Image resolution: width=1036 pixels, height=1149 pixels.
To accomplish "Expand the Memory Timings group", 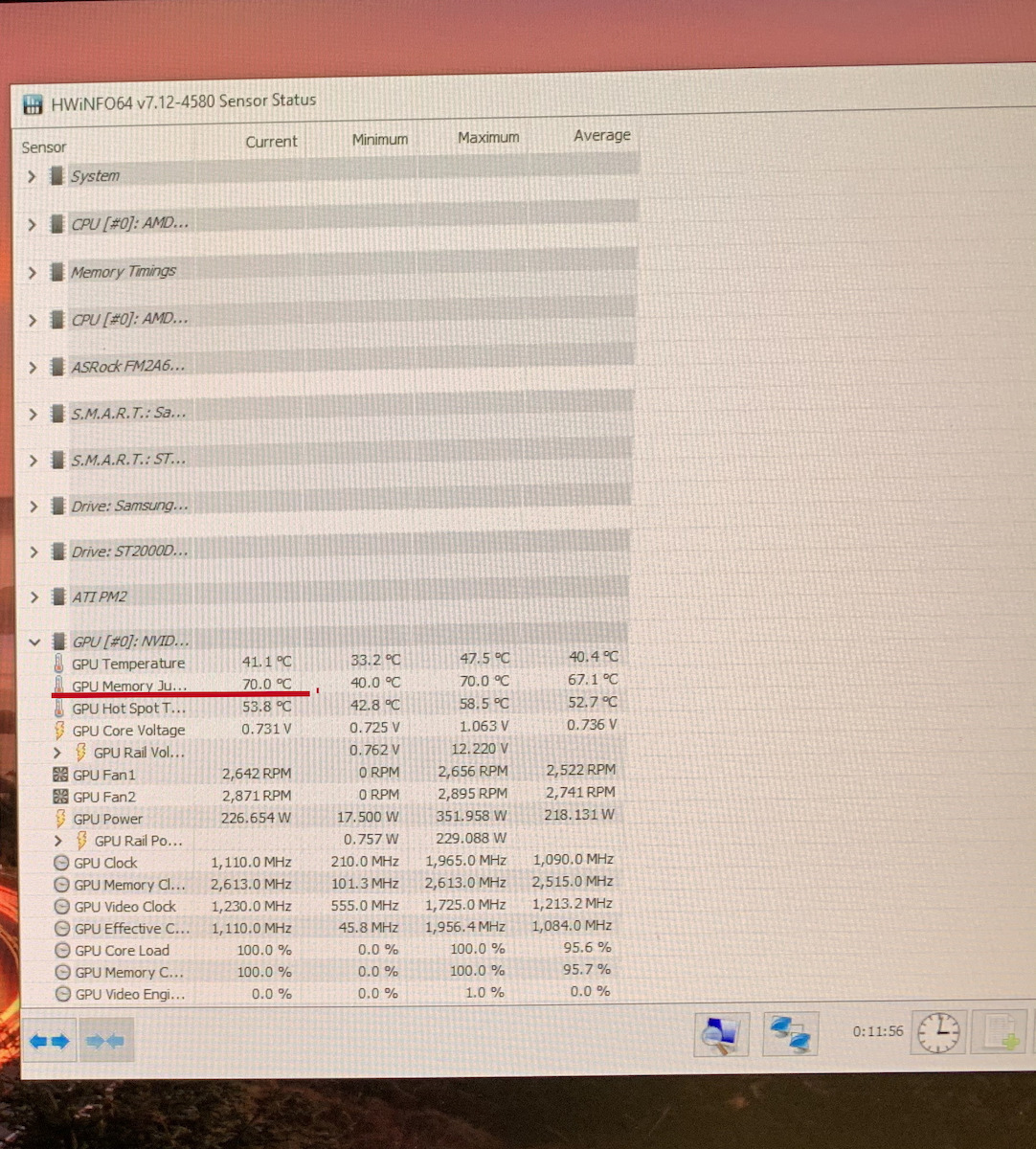I will click(x=32, y=272).
